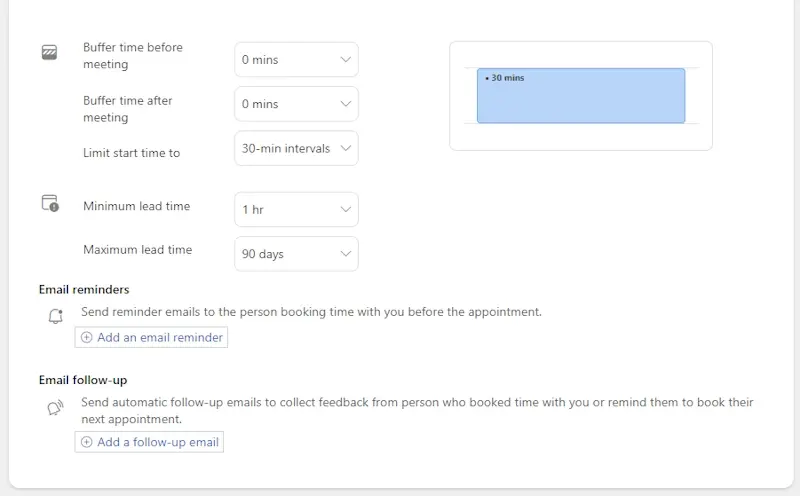
Task: Click the 'Maximum lead time' label
Action: click(137, 250)
